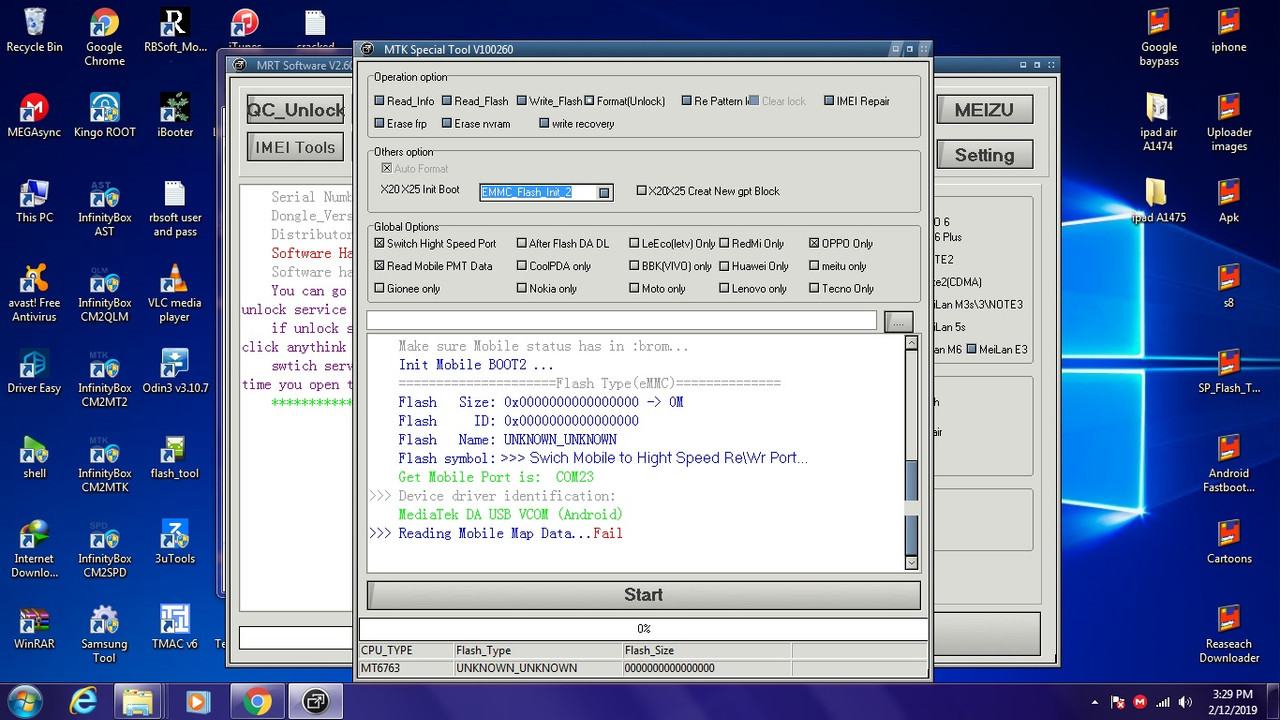Open flash_tool desktop icon

(175, 457)
